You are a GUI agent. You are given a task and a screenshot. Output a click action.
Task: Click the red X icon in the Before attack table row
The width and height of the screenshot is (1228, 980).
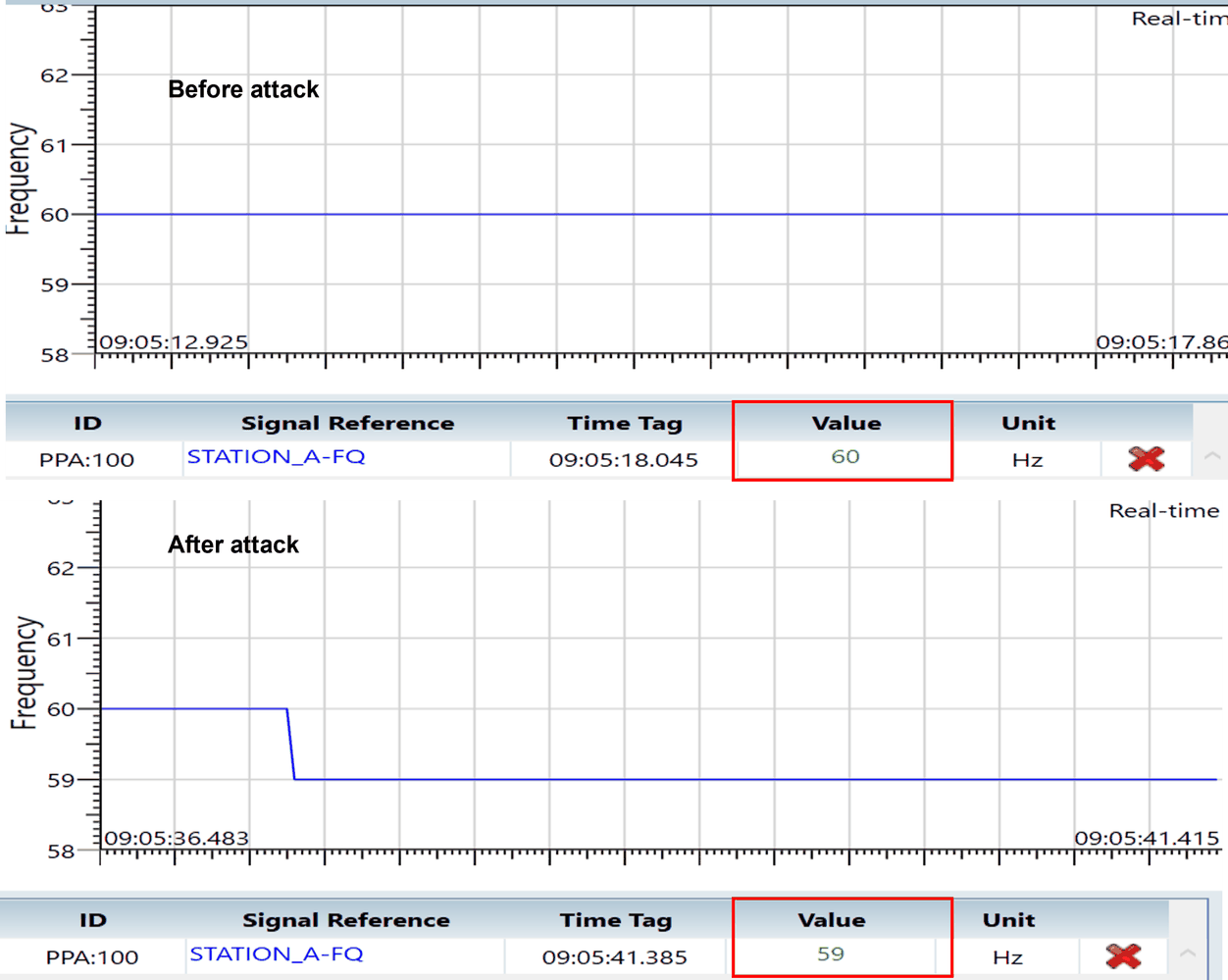point(1146,458)
